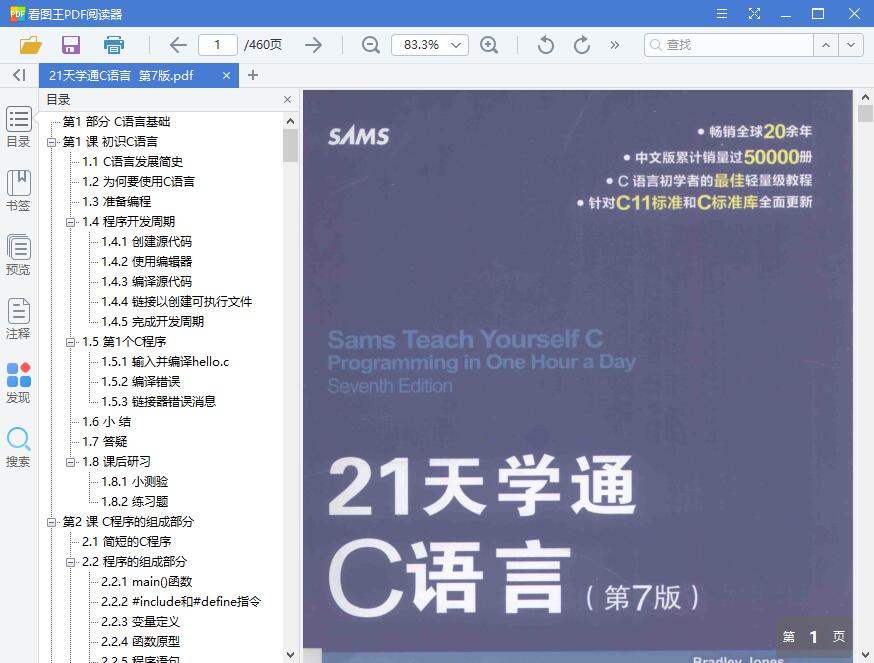The height and width of the screenshot is (663, 874).
Task: Jump to 1.6 小 结
Action: tap(106, 422)
